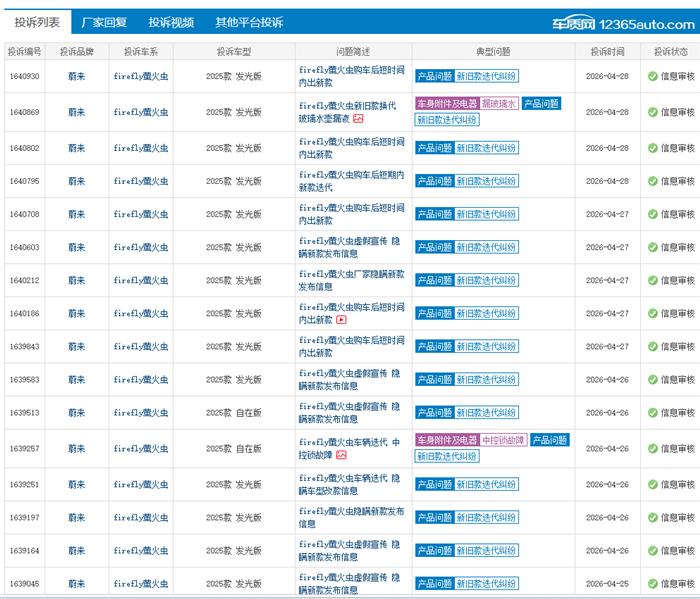700x599 pixels.
Task: Open the 投诉视频 tab
Action: [171, 21]
